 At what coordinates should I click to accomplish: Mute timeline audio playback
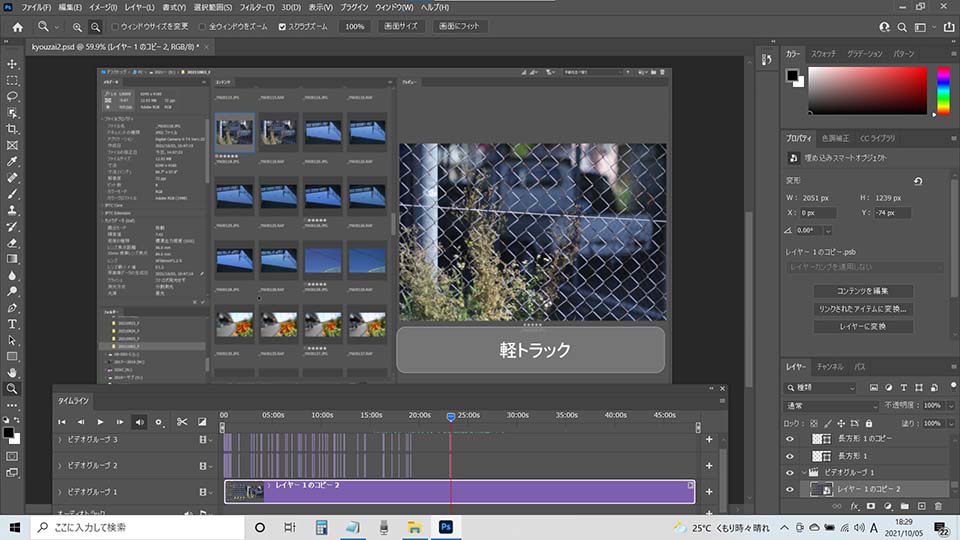pos(140,422)
